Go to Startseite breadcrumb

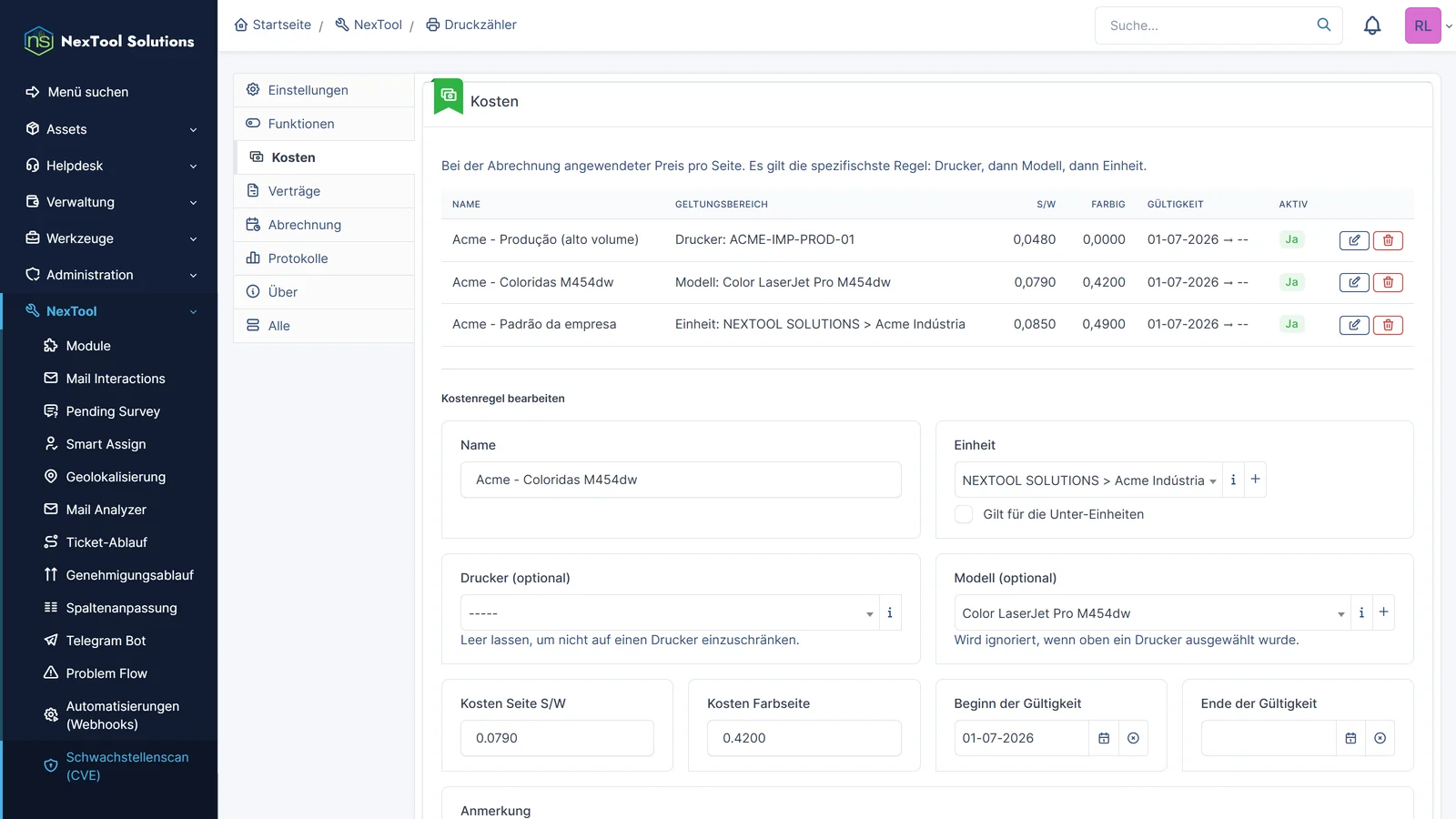point(272,25)
